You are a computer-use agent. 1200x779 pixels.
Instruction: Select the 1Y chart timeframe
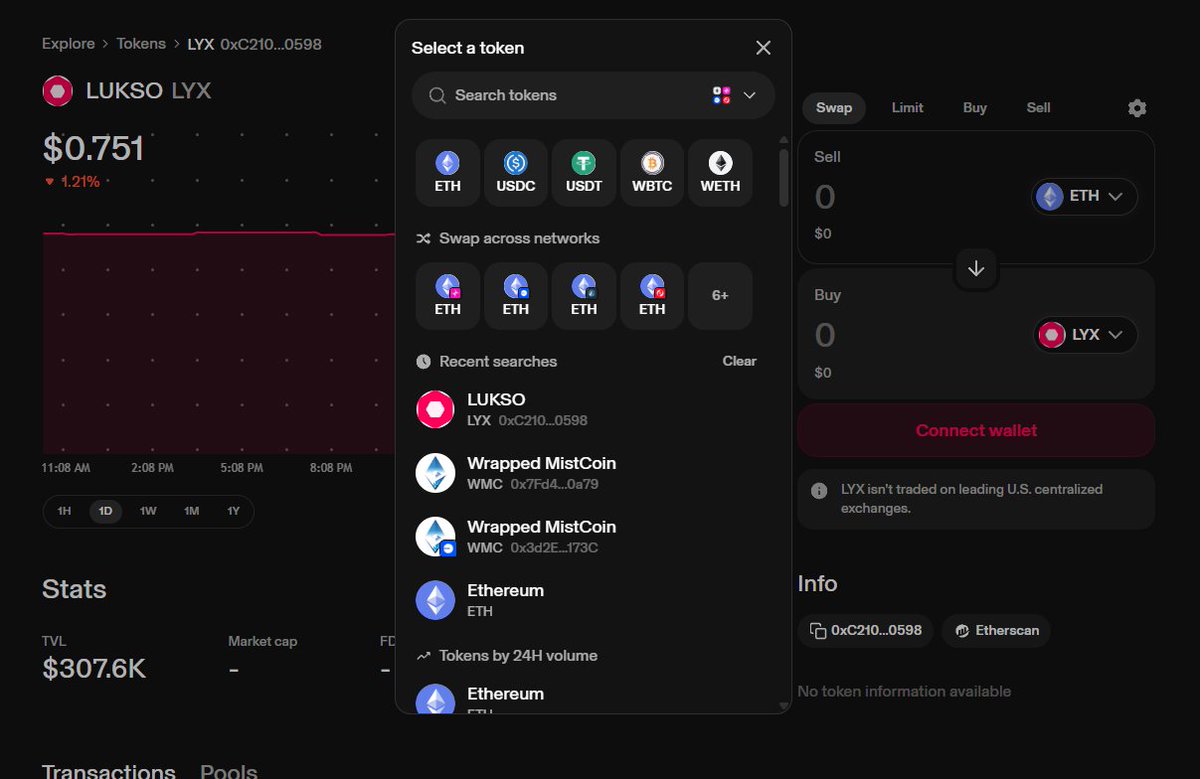pos(233,511)
